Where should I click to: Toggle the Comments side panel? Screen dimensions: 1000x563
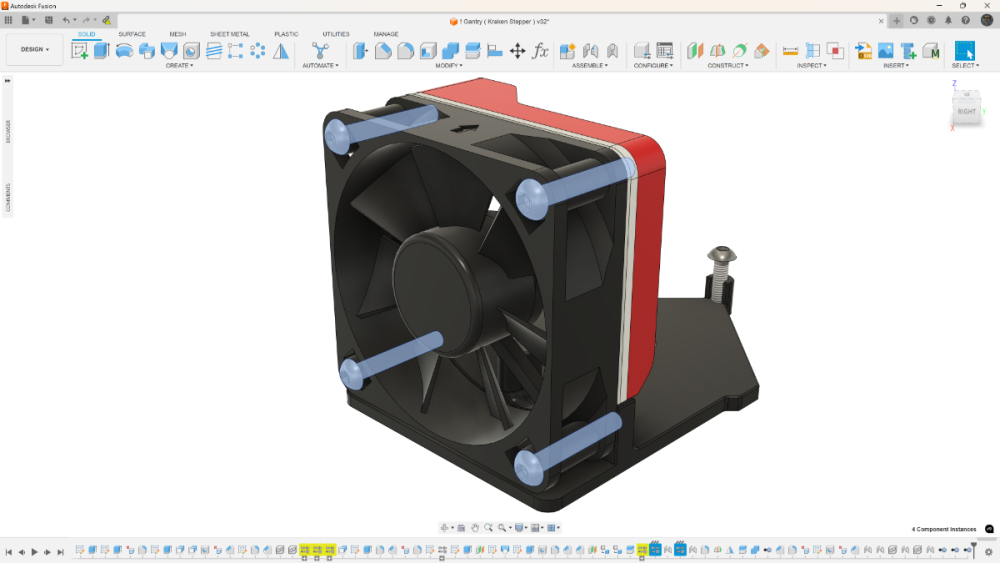8,197
